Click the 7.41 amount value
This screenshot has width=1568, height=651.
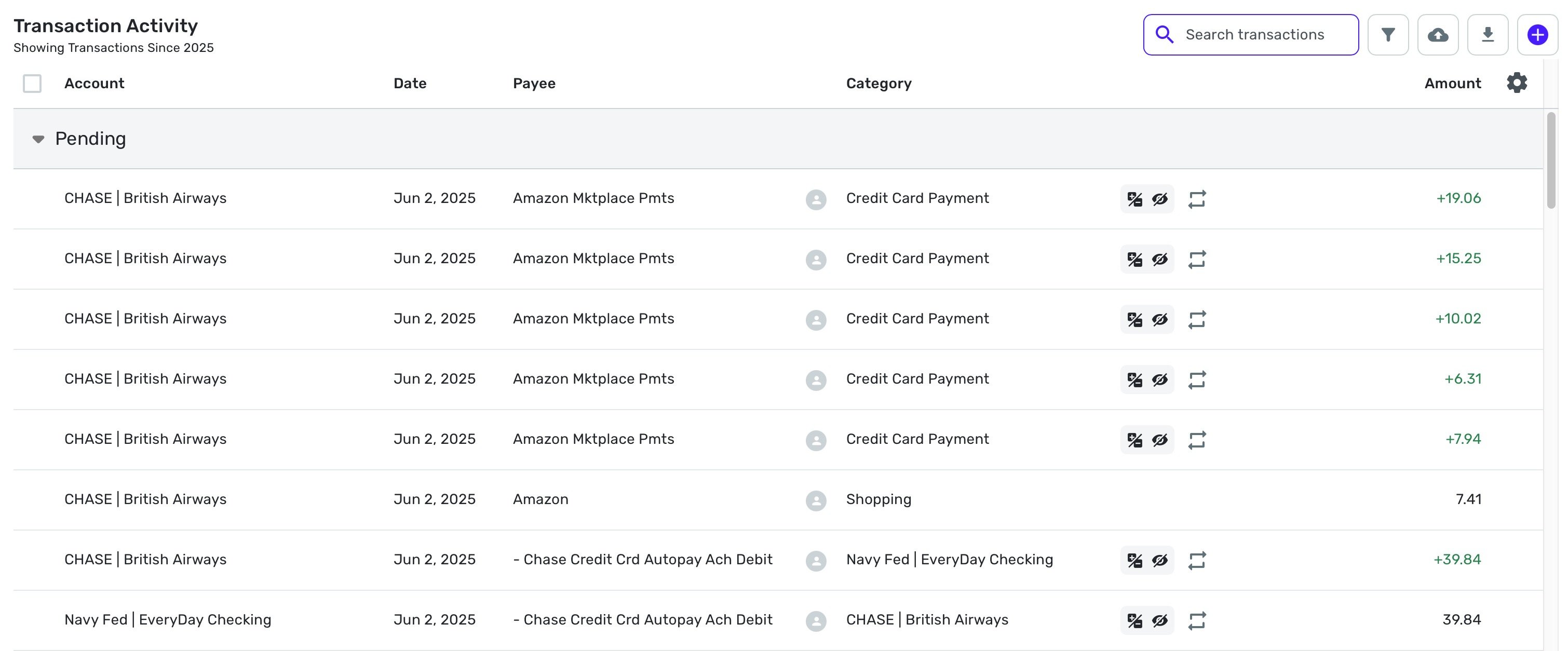tap(1468, 499)
